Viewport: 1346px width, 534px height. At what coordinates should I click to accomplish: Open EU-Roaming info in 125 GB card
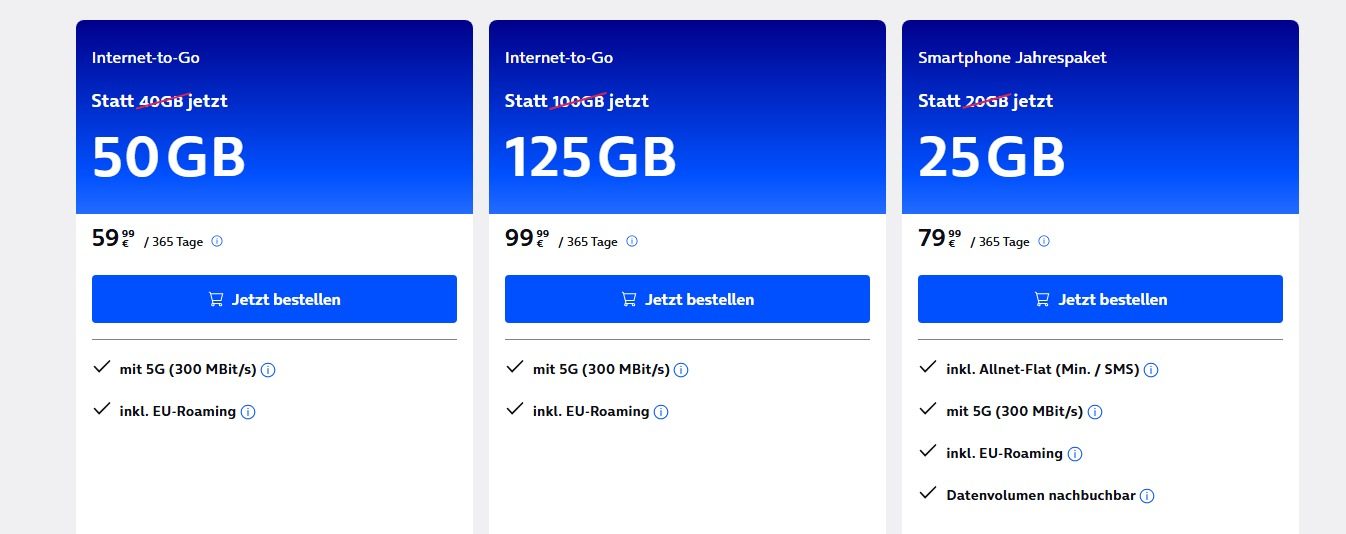[x=661, y=412]
